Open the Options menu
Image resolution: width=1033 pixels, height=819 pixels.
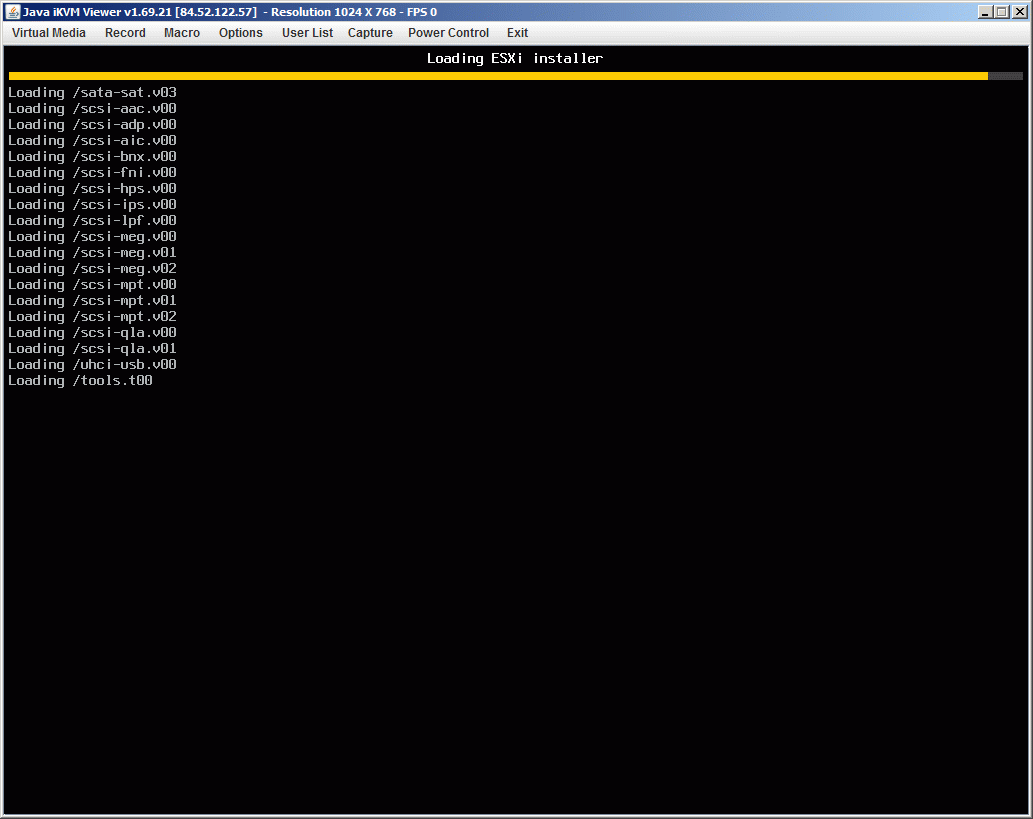[x=240, y=33]
